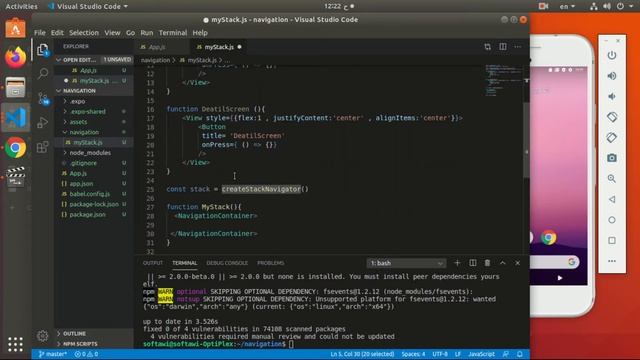Open the terminal selector dropdown '1: bash'
The height and width of the screenshot is (360, 640).
point(406,263)
